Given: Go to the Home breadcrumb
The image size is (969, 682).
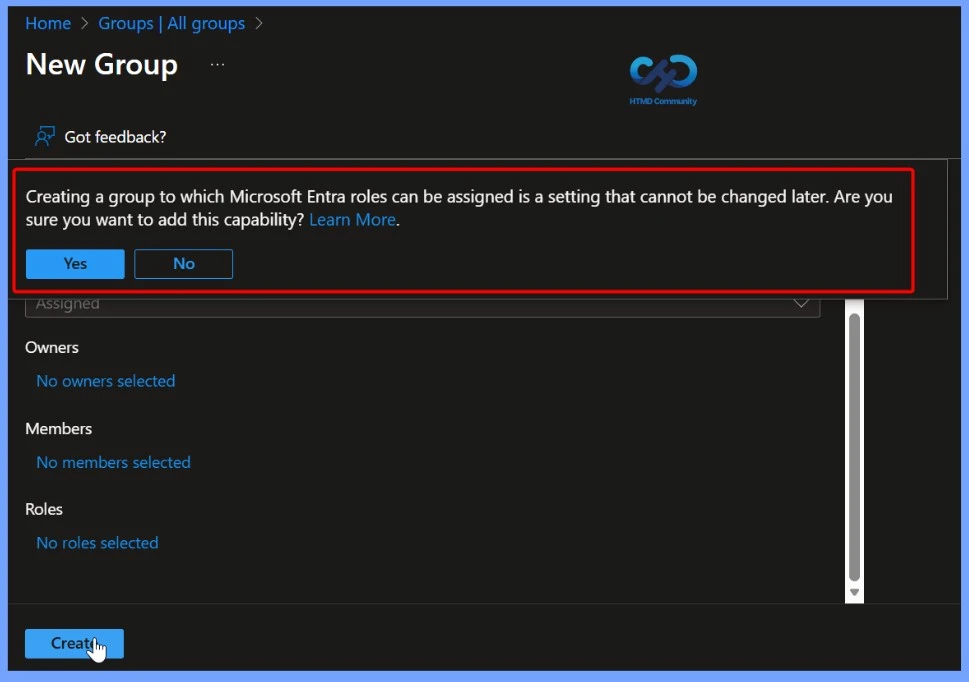Looking at the screenshot, I should click(48, 23).
